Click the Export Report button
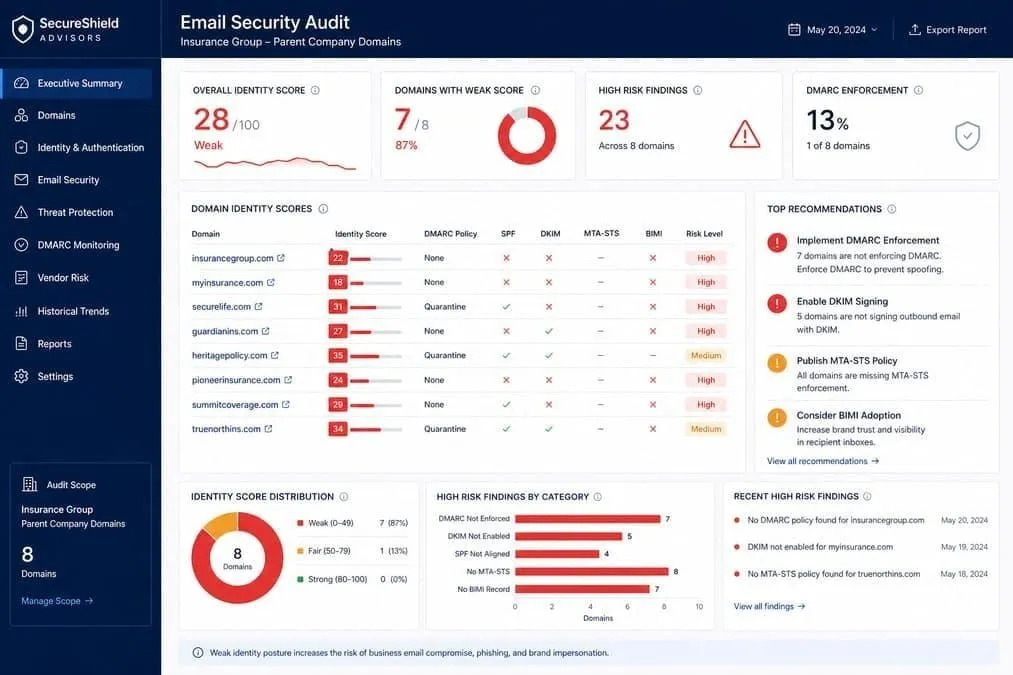This screenshot has height=675, width=1013. [x=947, y=30]
